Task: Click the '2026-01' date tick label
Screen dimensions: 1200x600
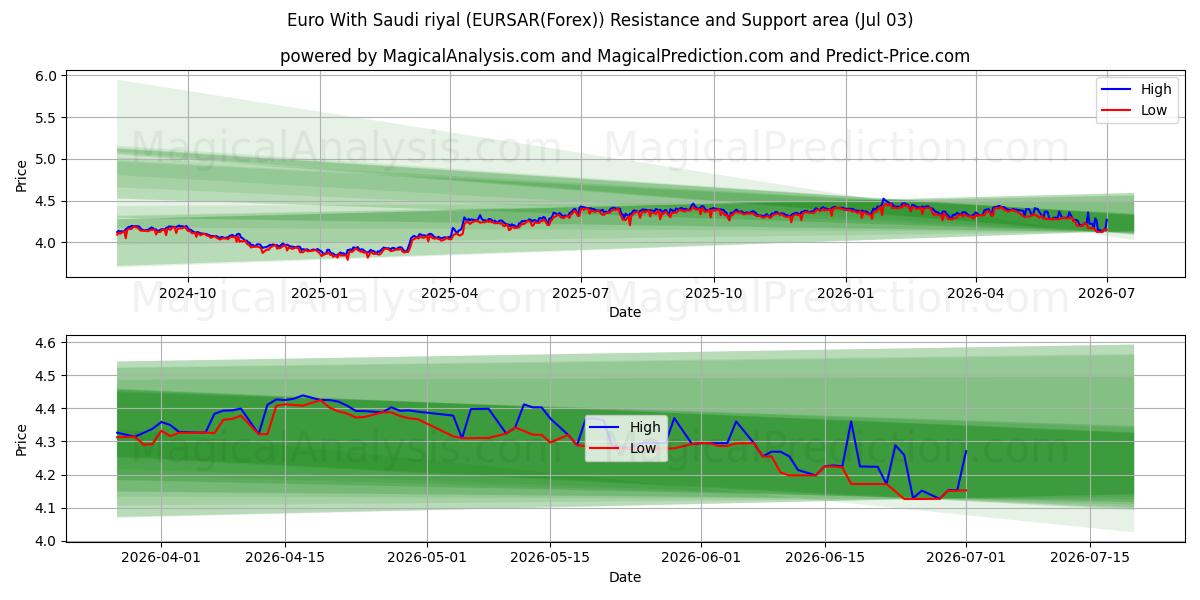Action: point(846,293)
